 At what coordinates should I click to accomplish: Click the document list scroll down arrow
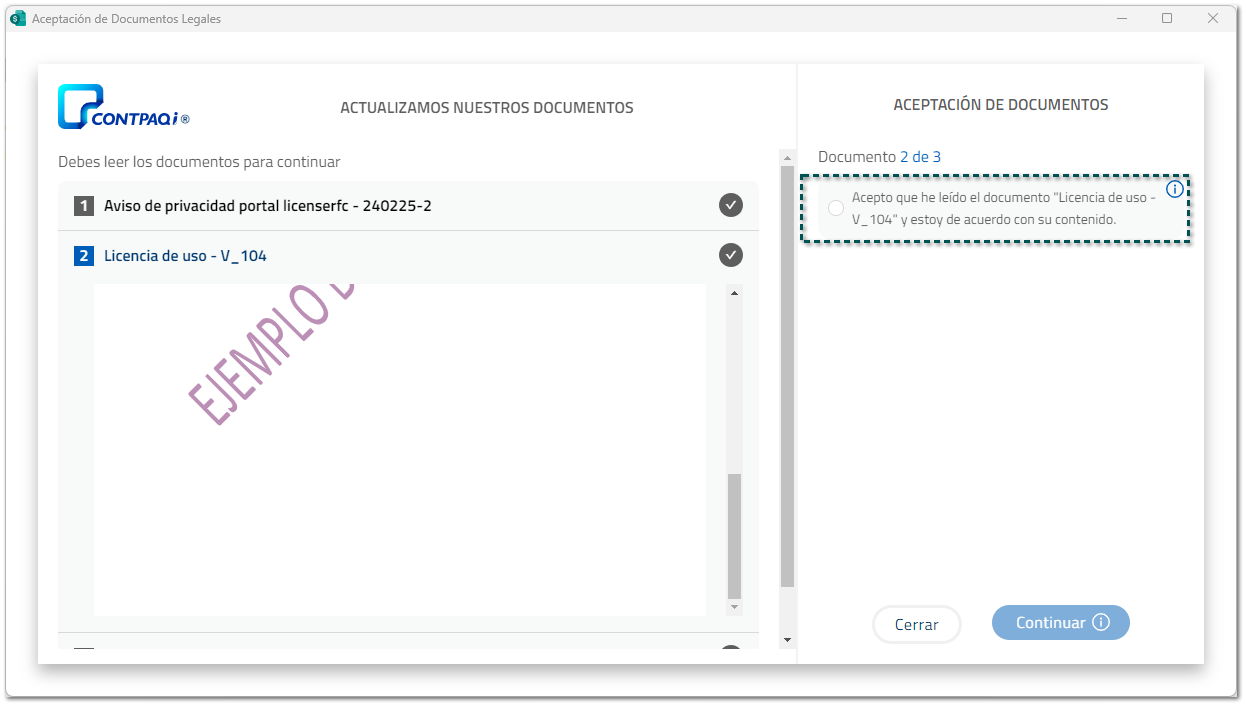point(787,640)
